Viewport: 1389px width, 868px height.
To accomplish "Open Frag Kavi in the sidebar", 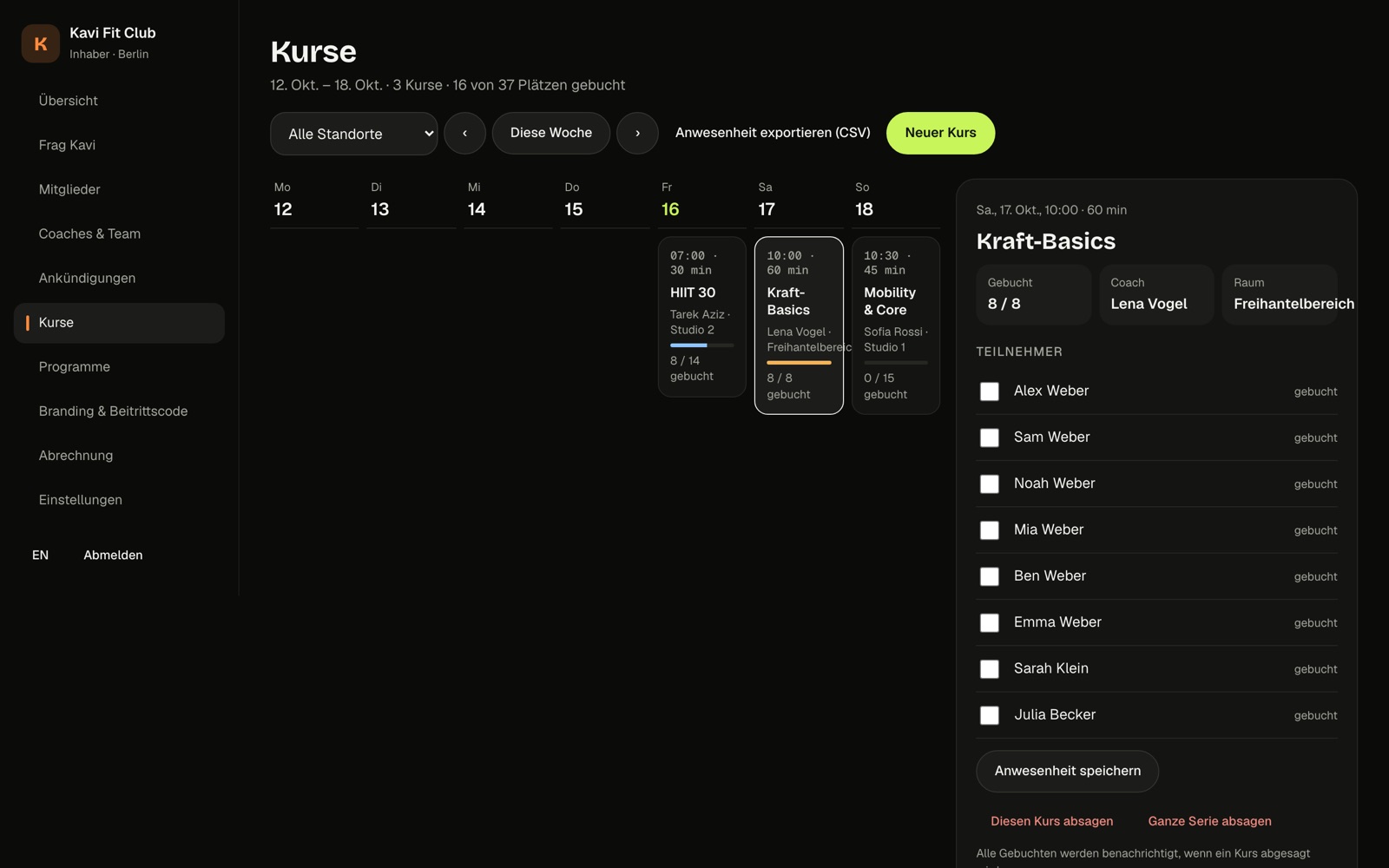I will tap(119, 145).
